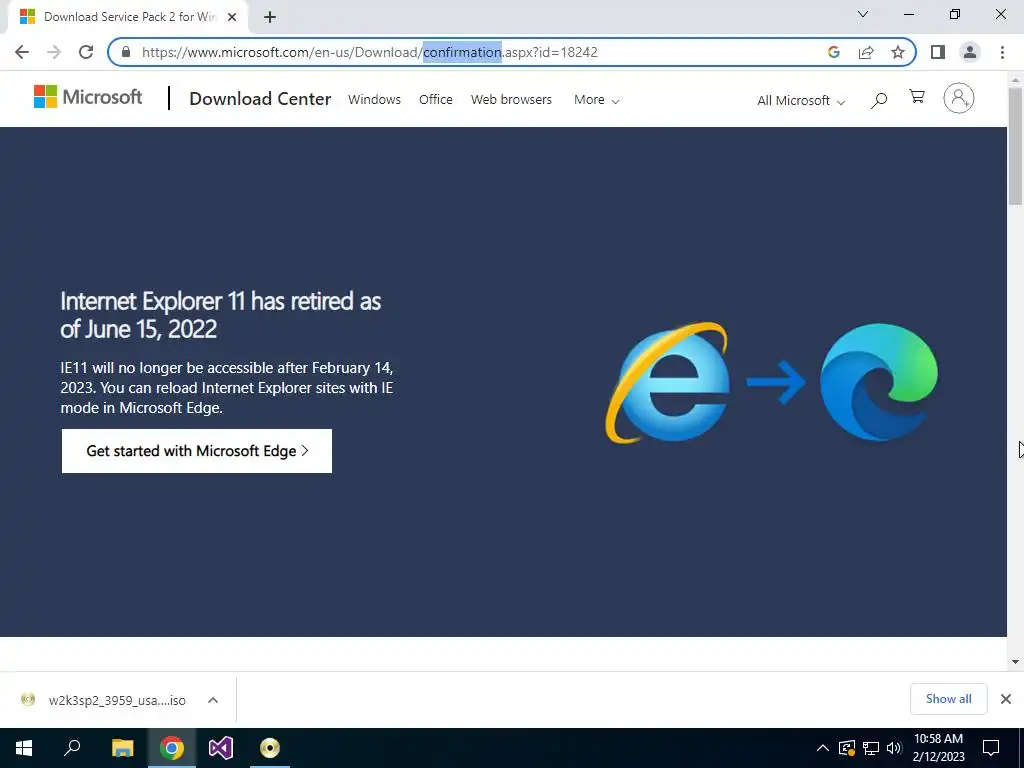Reload the page with the refresh icon
Screen dimensions: 1024x768
tap(86, 52)
